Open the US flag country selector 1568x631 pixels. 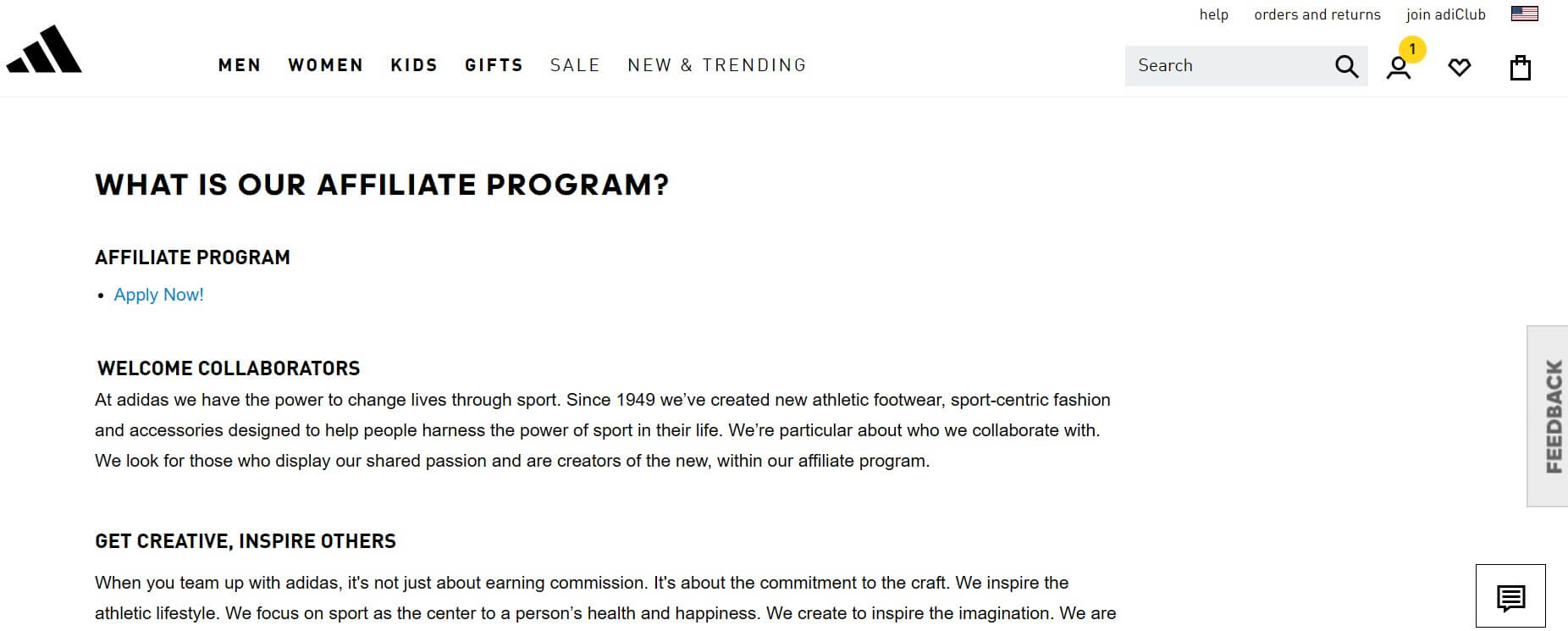click(1523, 13)
